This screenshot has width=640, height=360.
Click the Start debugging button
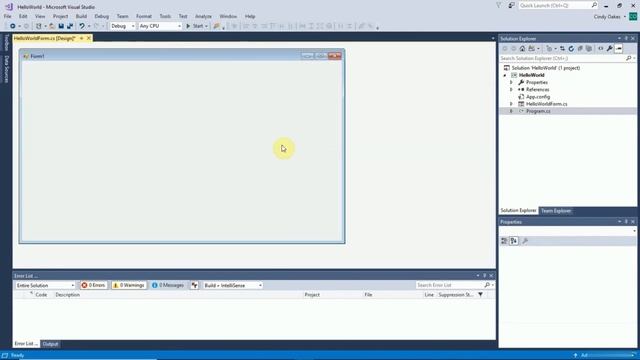coord(195,26)
